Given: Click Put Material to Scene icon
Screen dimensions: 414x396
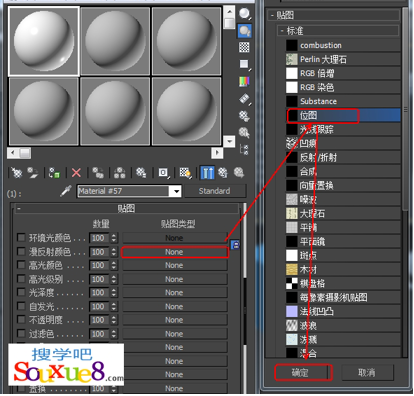Looking at the screenshot, I should [x=33, y=173].
